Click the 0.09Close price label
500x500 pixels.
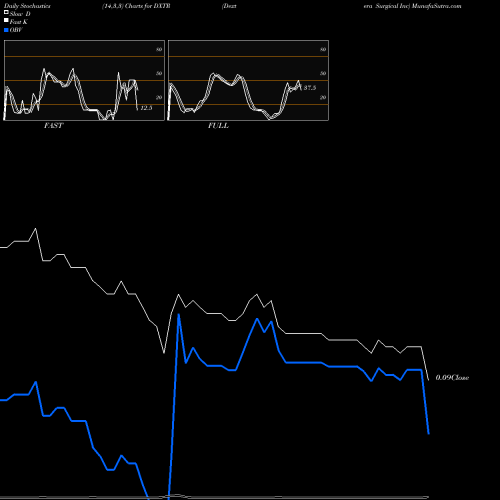[452, 378]
